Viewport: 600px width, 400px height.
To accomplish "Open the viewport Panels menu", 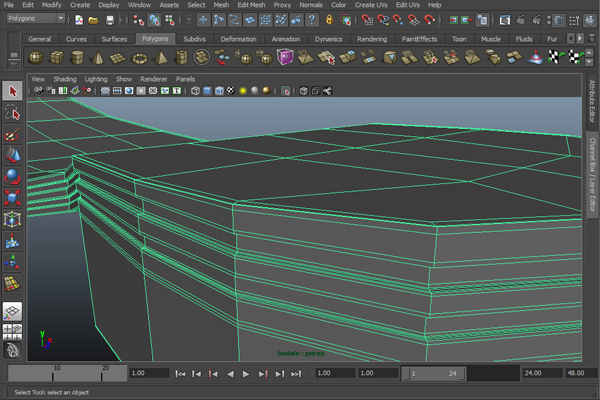I will tap(186, 79).
